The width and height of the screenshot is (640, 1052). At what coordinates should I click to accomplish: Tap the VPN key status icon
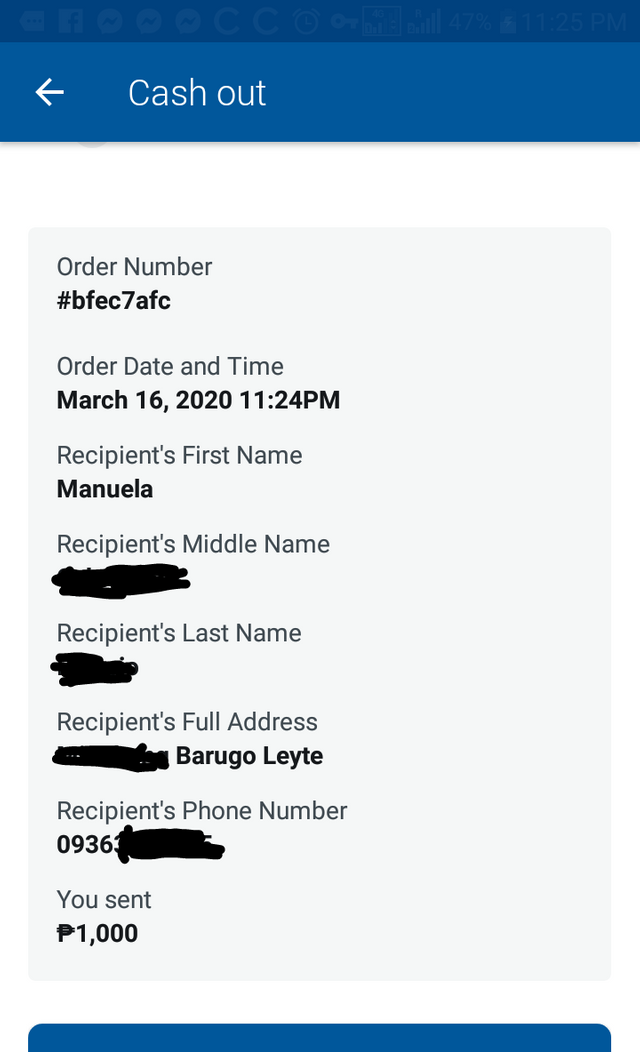pyautogui.click(x=344, y=21)
